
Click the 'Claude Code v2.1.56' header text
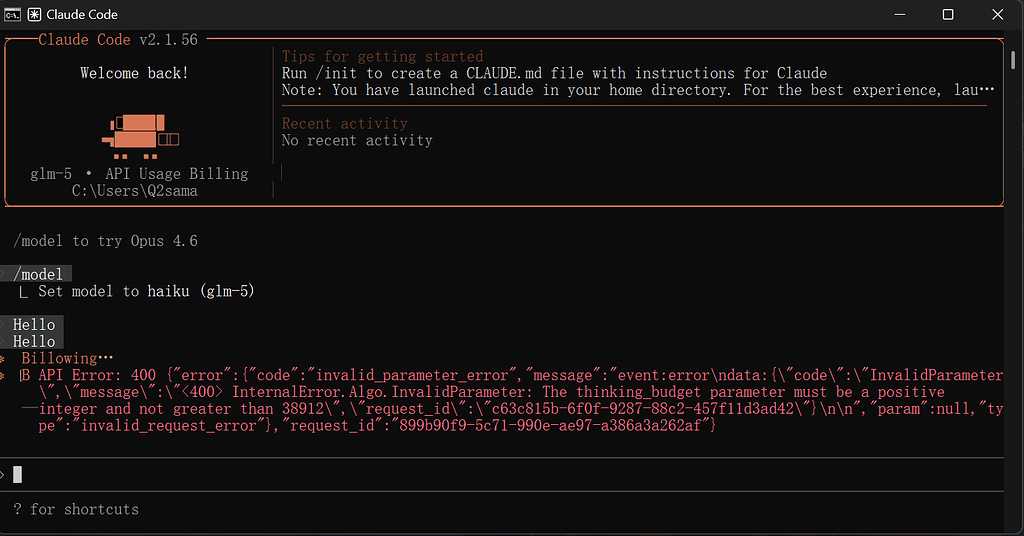click(118, 40)
